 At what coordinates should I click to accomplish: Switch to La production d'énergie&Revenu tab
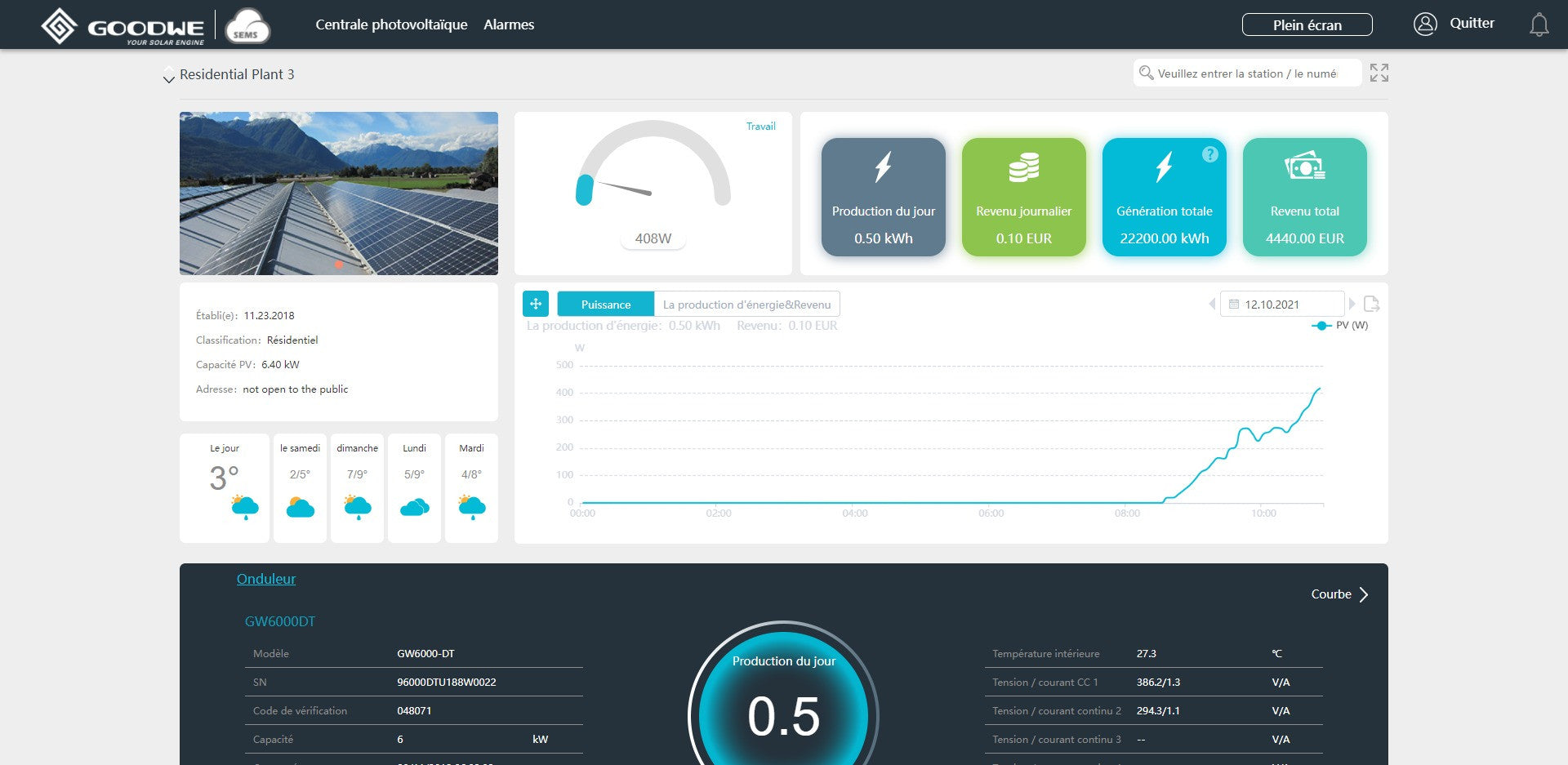(x=746, y=304)
